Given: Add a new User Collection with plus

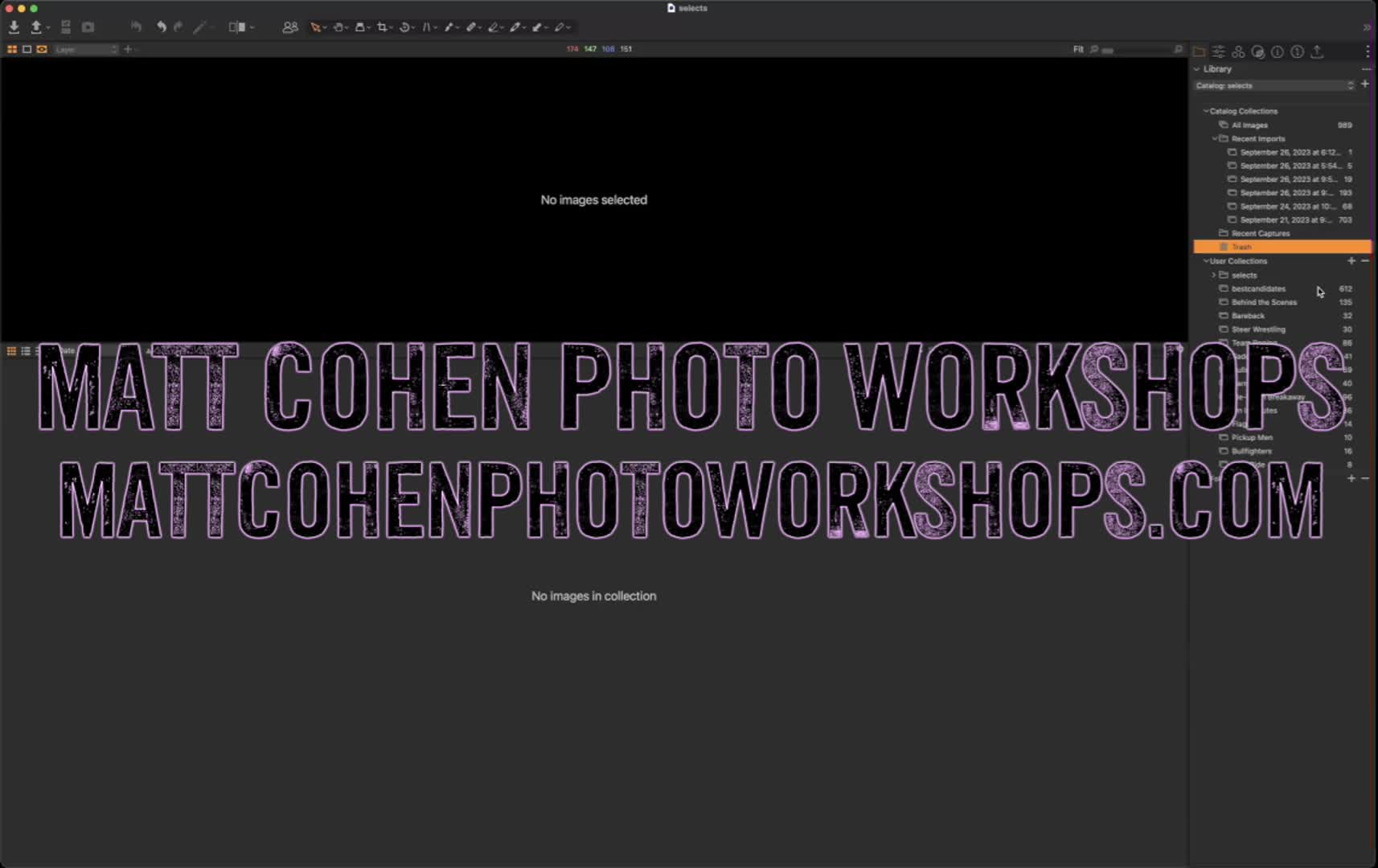Looking at the screenshot, I should 1351,261.
